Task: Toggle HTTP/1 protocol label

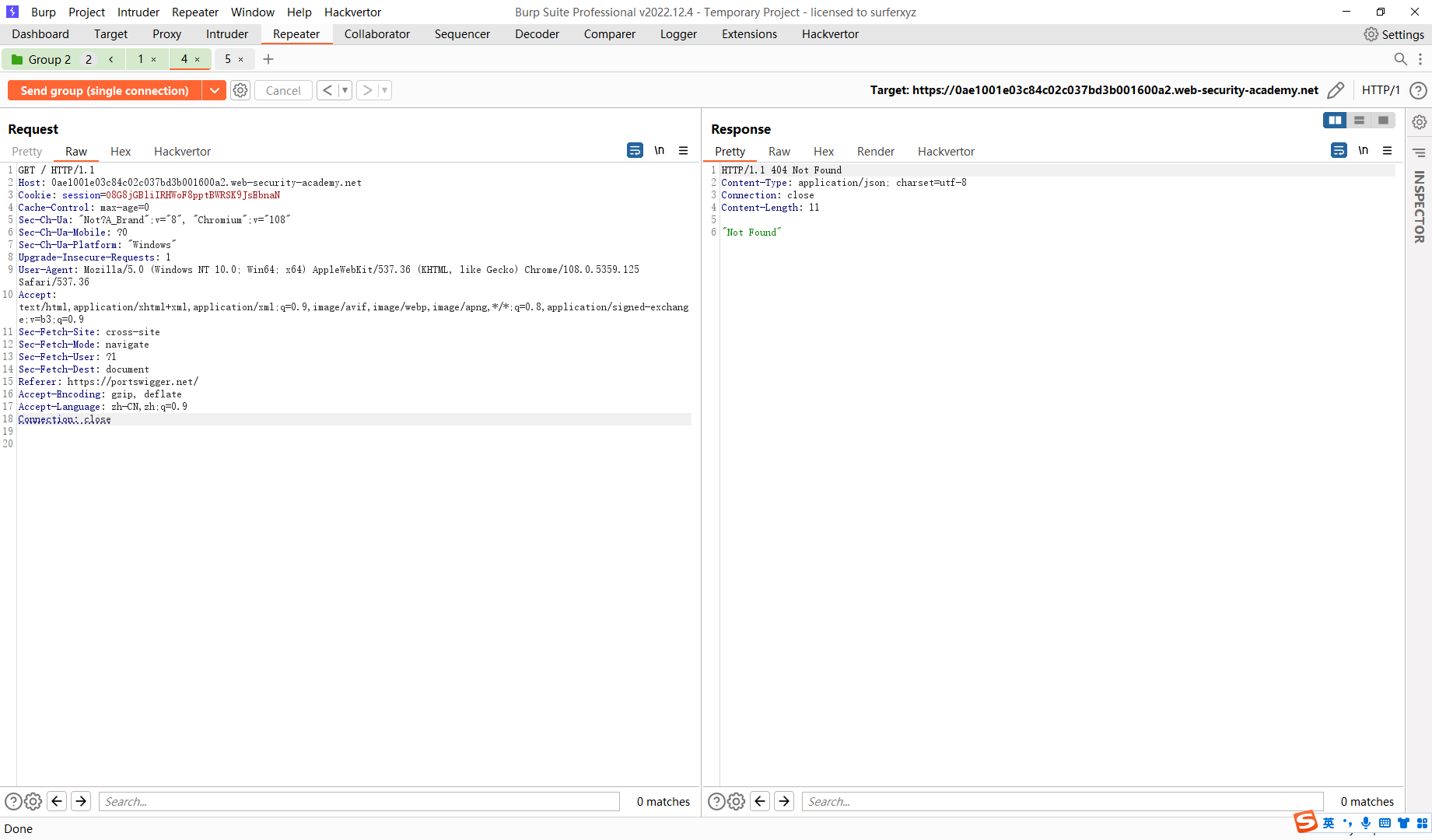Action: tap(1381, 90)
